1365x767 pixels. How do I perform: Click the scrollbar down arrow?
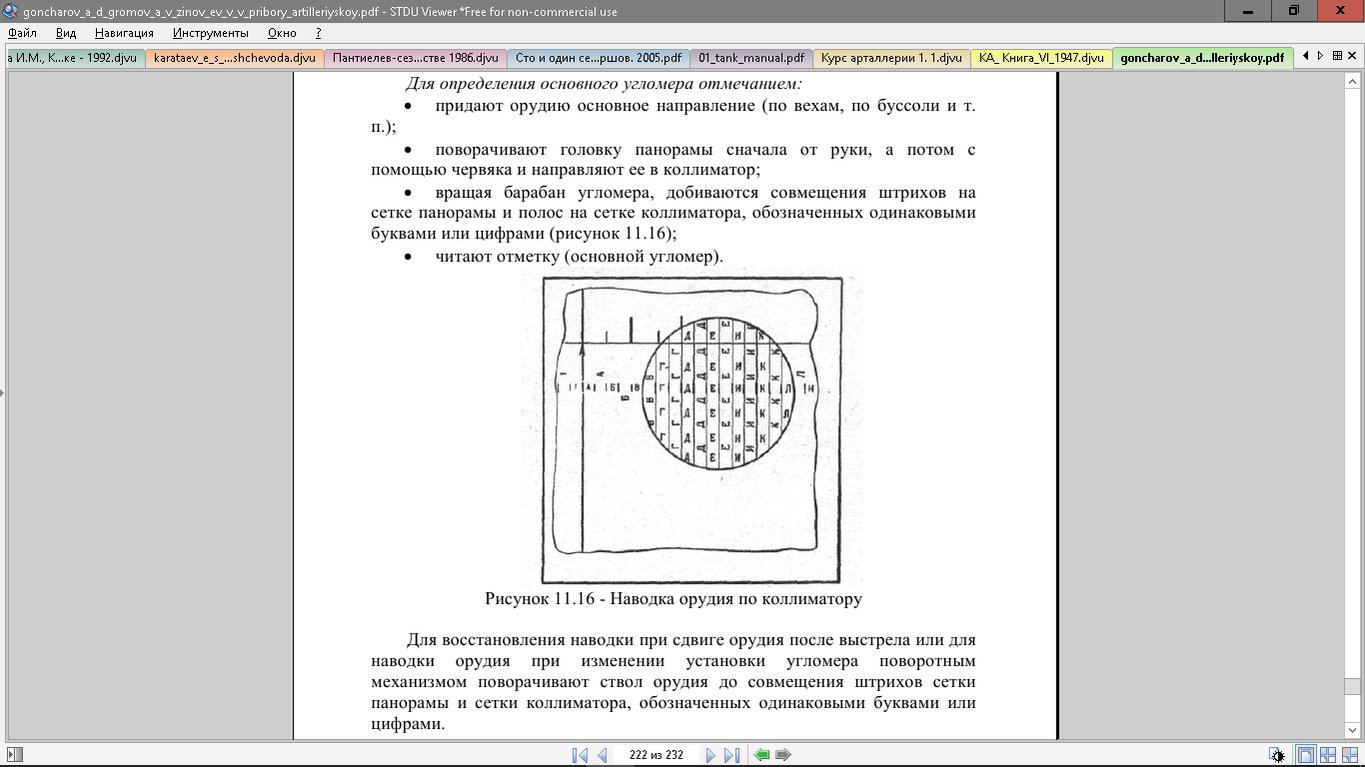[x=1353, y=733]
